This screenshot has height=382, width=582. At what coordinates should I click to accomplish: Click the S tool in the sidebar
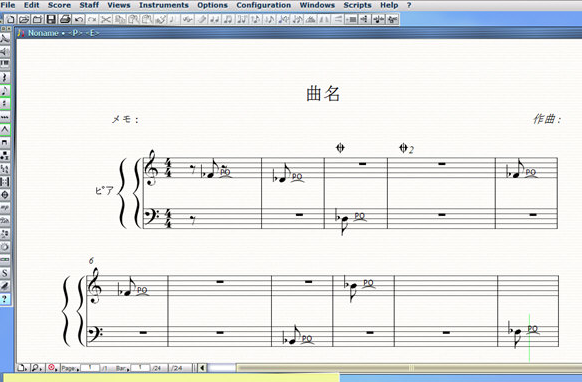(x=5, y=273)
